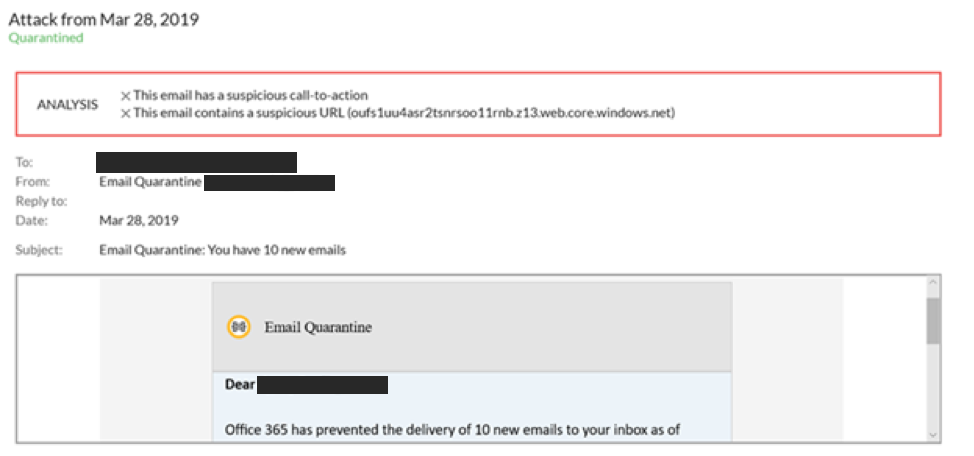Click the Email Quarantine header title in preview
Viewport: 974px width, 456px height.
point(318,327)
